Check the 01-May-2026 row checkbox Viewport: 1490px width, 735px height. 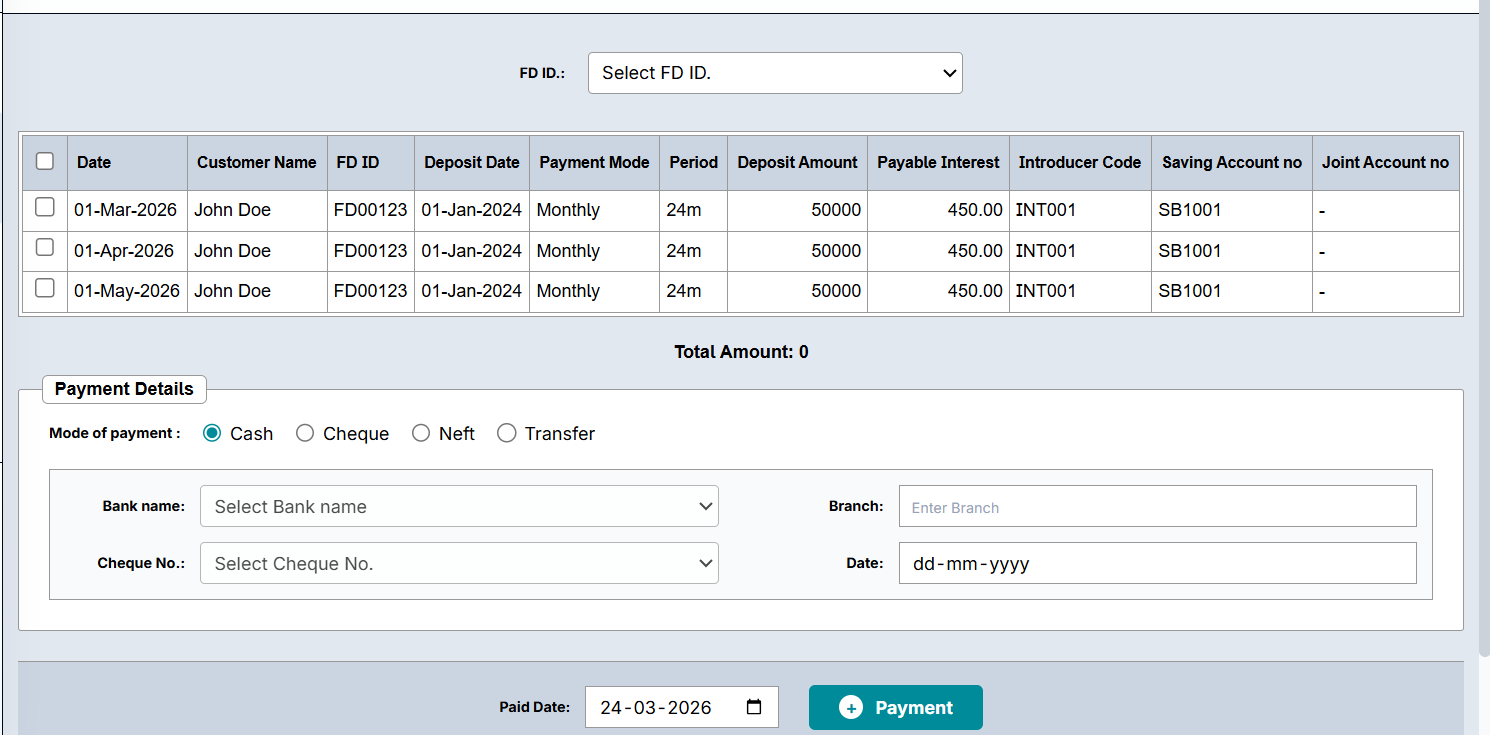tap(45, 289)
